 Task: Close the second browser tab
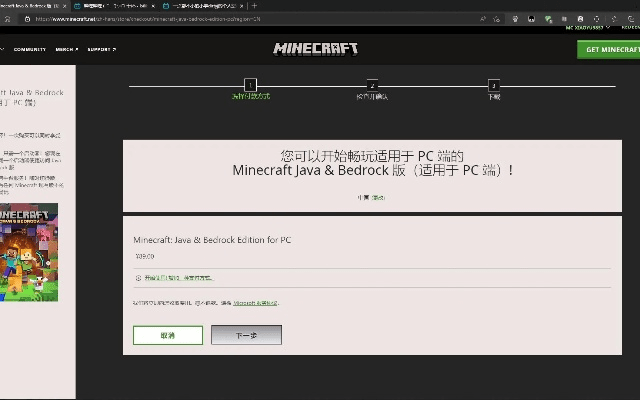pyautogui.click(x=153, y=6)
